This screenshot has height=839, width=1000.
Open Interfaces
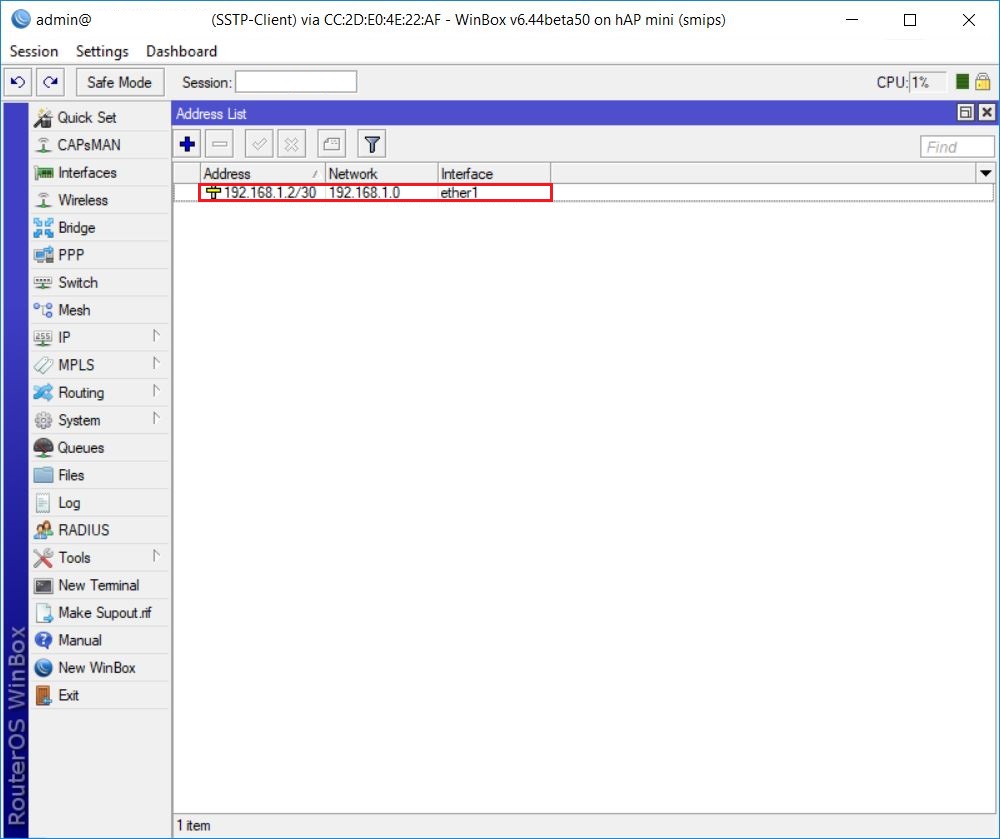pos(100,172)
